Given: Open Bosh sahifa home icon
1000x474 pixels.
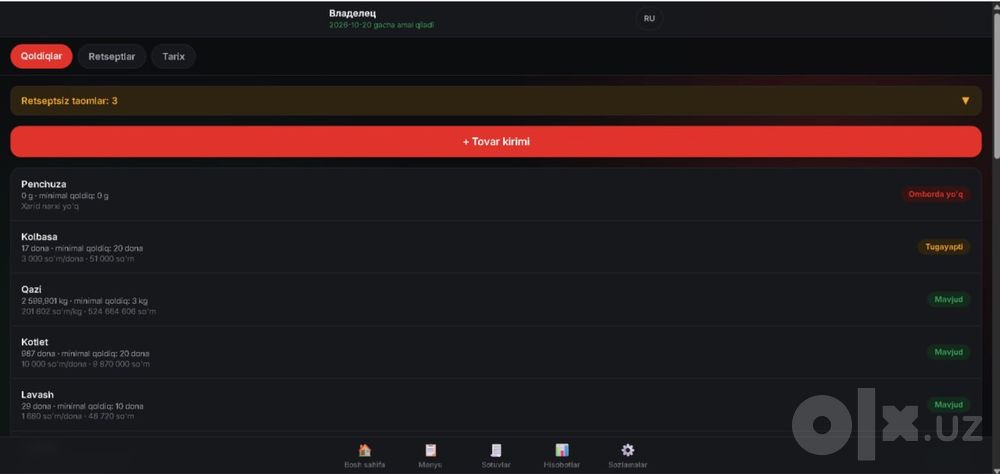Looking at the screenshot, I should coord(365,450).
